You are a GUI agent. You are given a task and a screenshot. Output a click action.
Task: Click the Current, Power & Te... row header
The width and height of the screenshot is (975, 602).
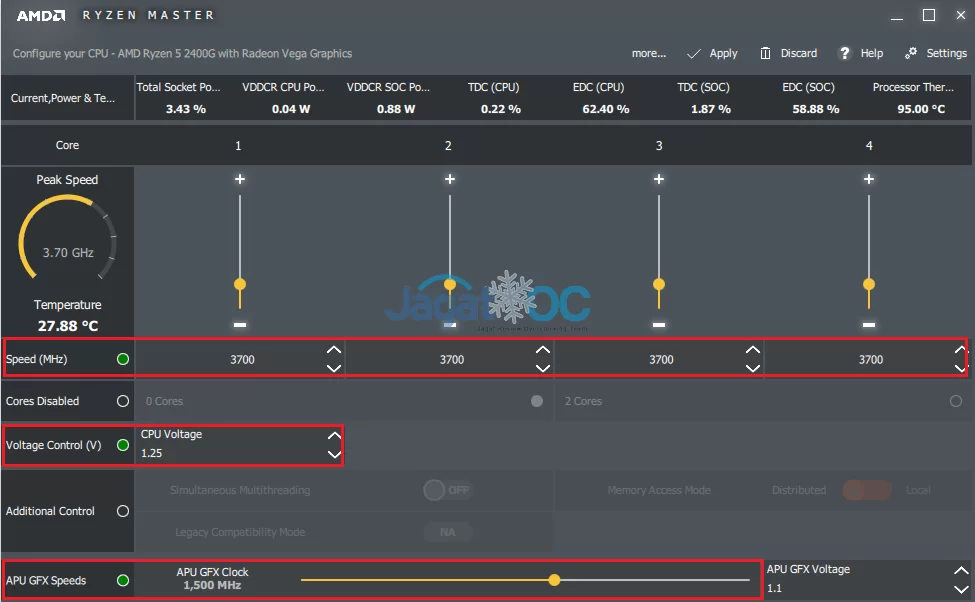click(x=63, y=98)
